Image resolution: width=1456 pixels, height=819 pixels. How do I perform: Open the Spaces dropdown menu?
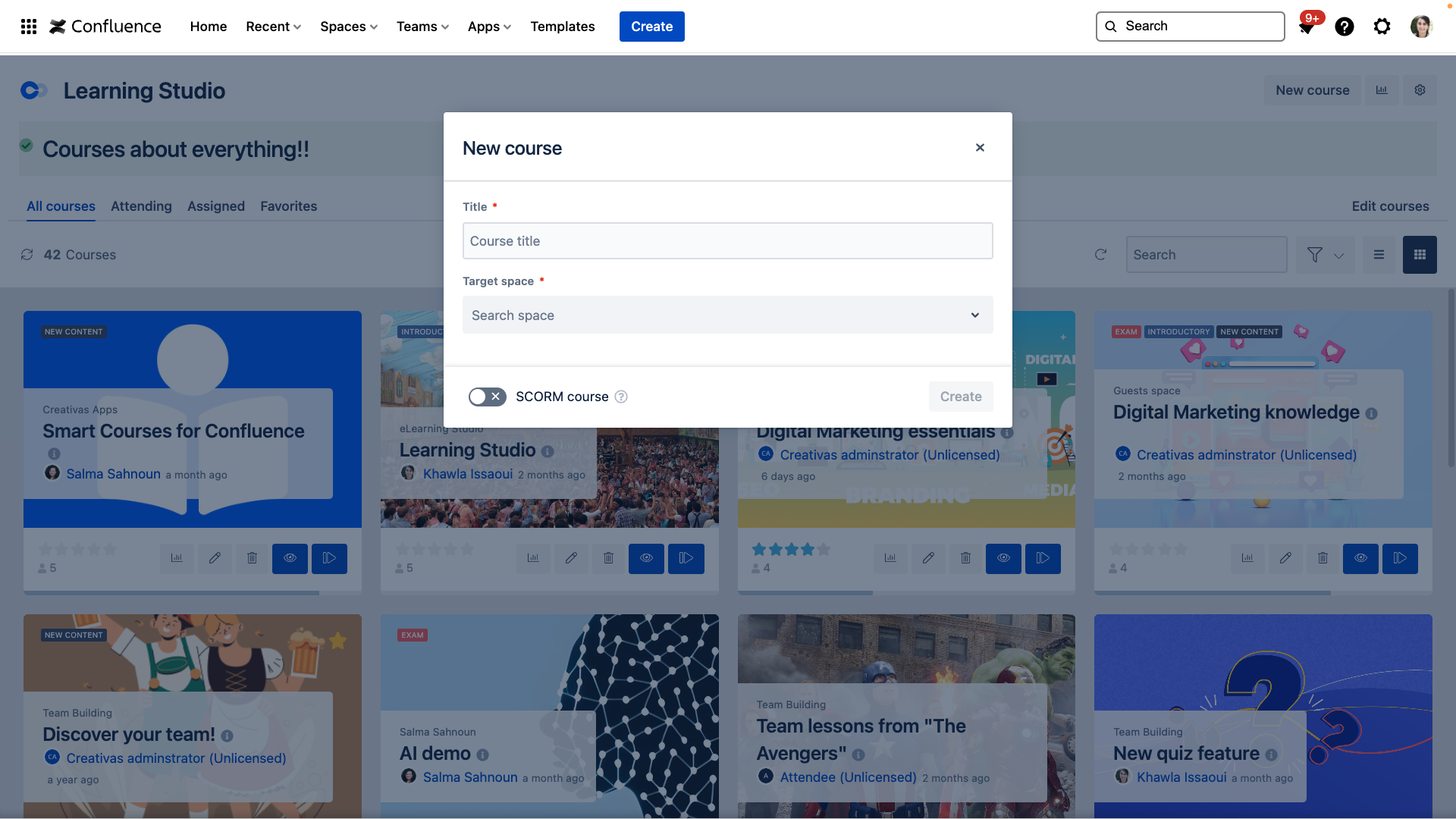click(x=349, y=27)
